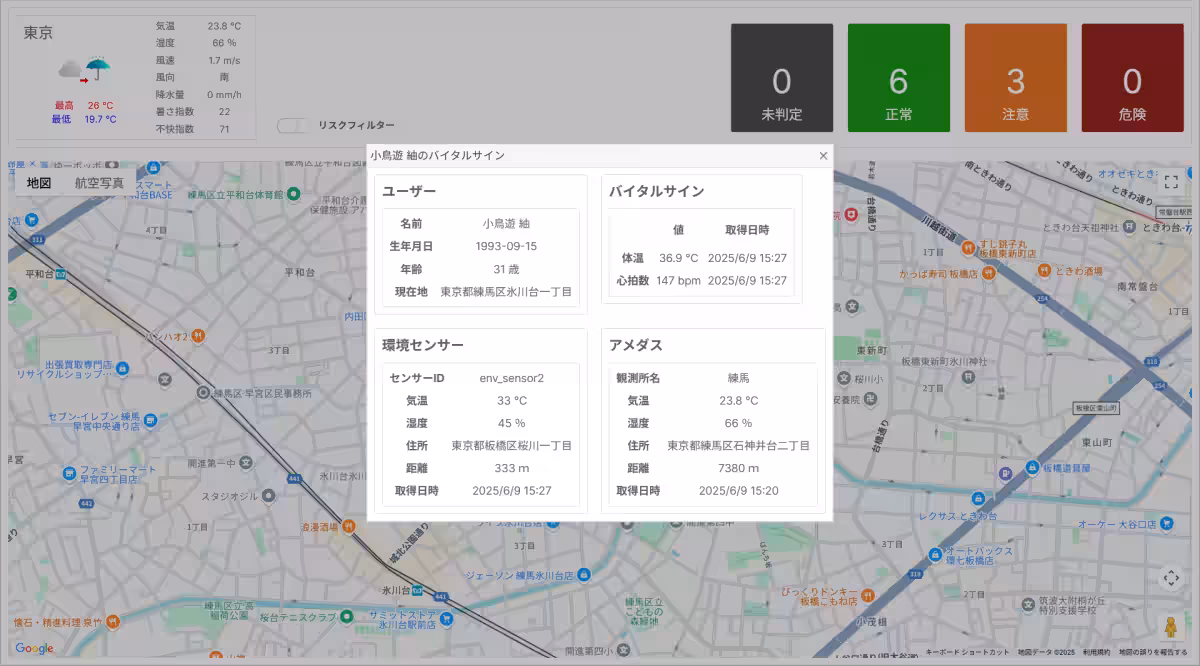The image size is (1200, 666).
Task: Click オーケー 大谷口店 shopping cart marker
Action: 1167,524
